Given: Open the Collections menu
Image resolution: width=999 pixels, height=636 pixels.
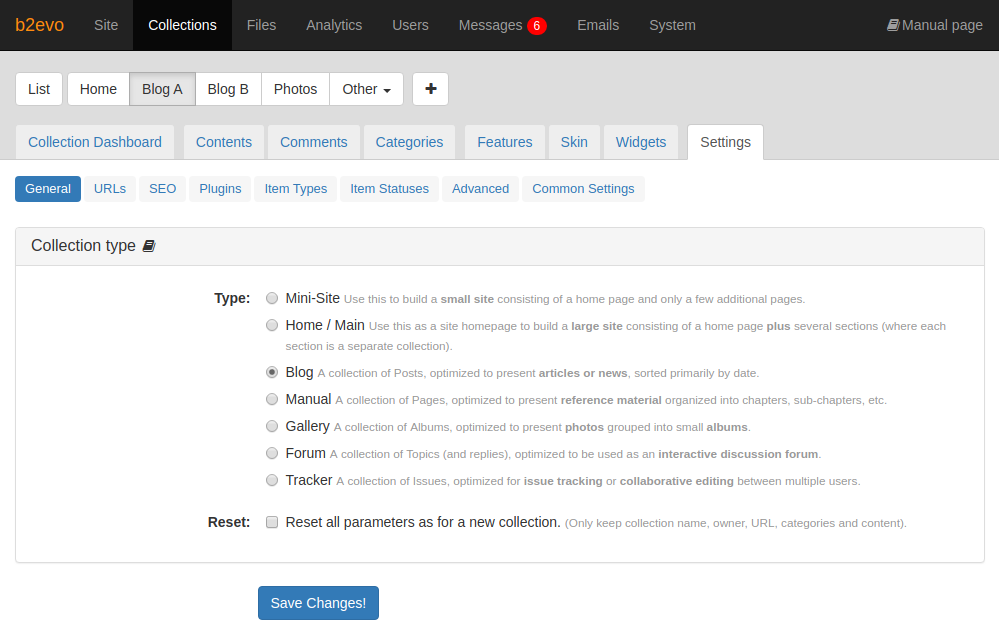Looking at the screenshot, I should [182, 25].
